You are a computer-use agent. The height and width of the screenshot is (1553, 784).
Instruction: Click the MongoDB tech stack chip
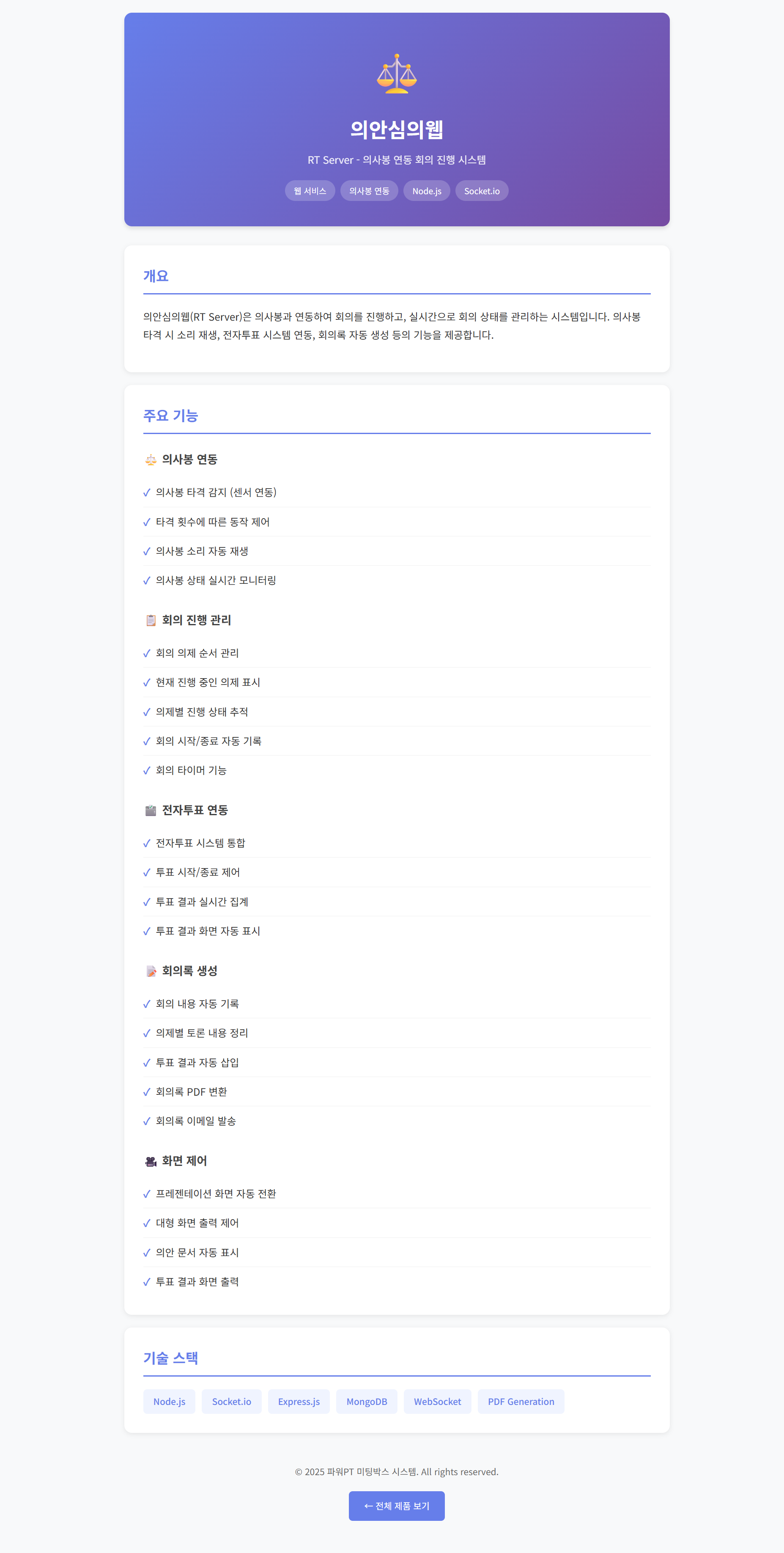pyautogui.click(x=366, y=1402)
